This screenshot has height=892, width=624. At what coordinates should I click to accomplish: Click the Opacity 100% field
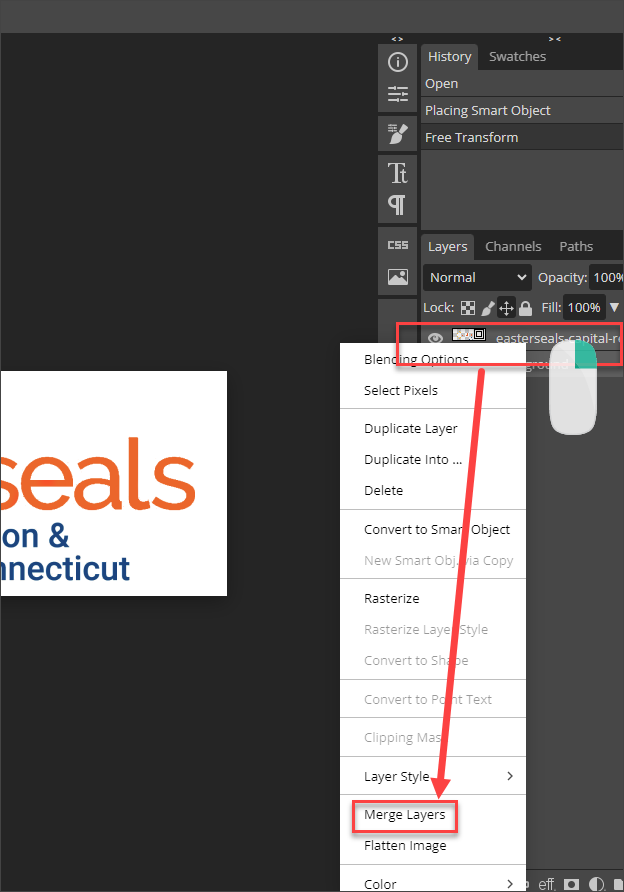[x=606, y=278]
